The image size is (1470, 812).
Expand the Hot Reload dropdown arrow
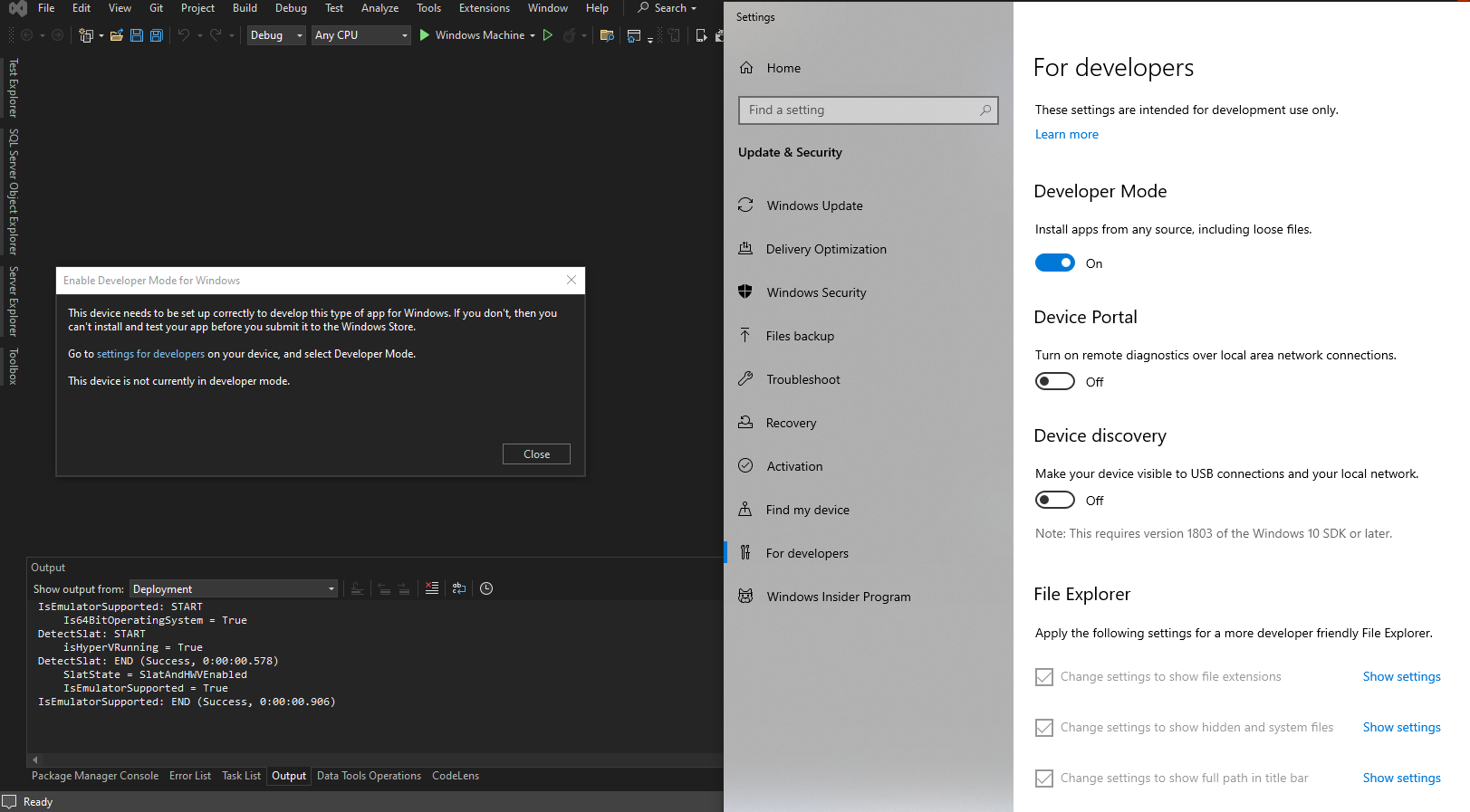tap(584, 35)
